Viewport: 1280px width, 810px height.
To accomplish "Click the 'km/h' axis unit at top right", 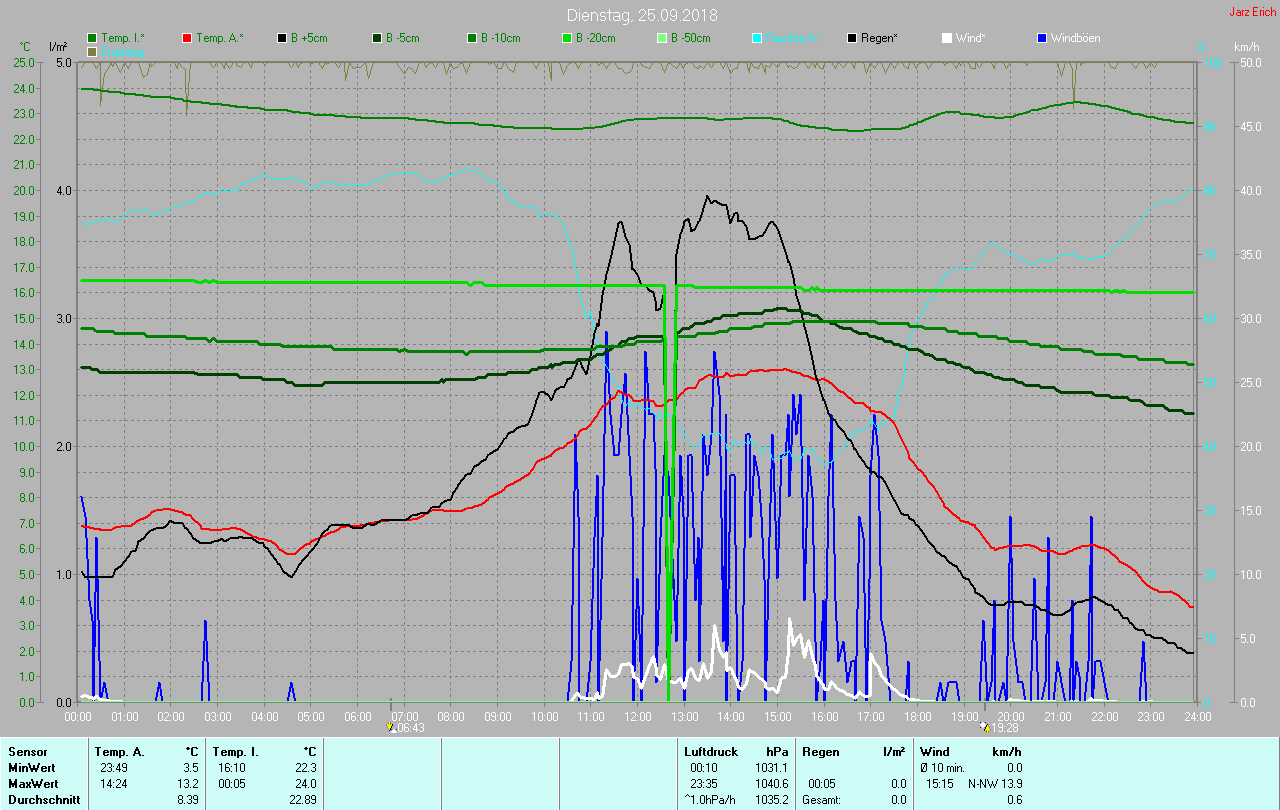I will click(1246, 47).
